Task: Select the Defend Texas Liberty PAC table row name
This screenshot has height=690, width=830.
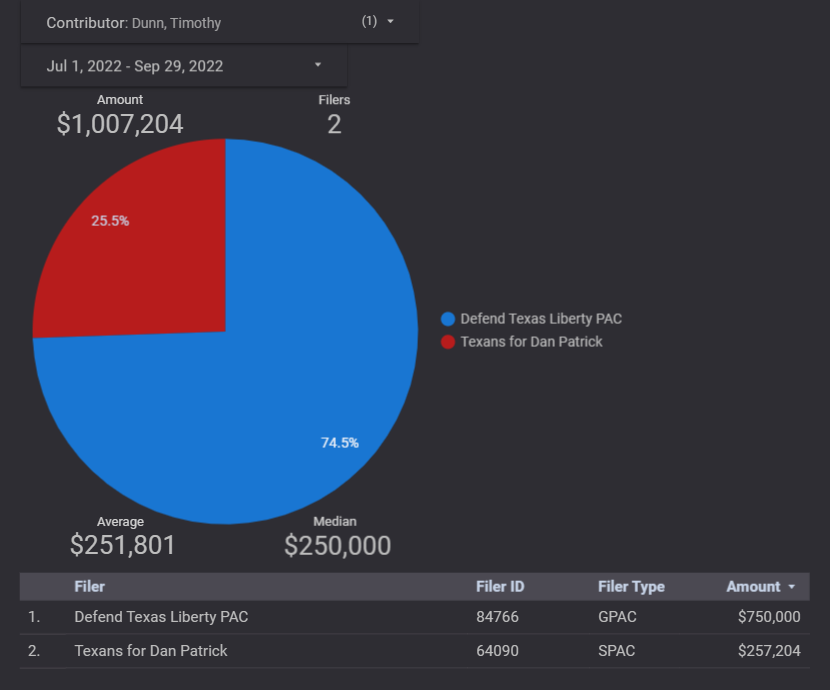Action: click(161, 617)
